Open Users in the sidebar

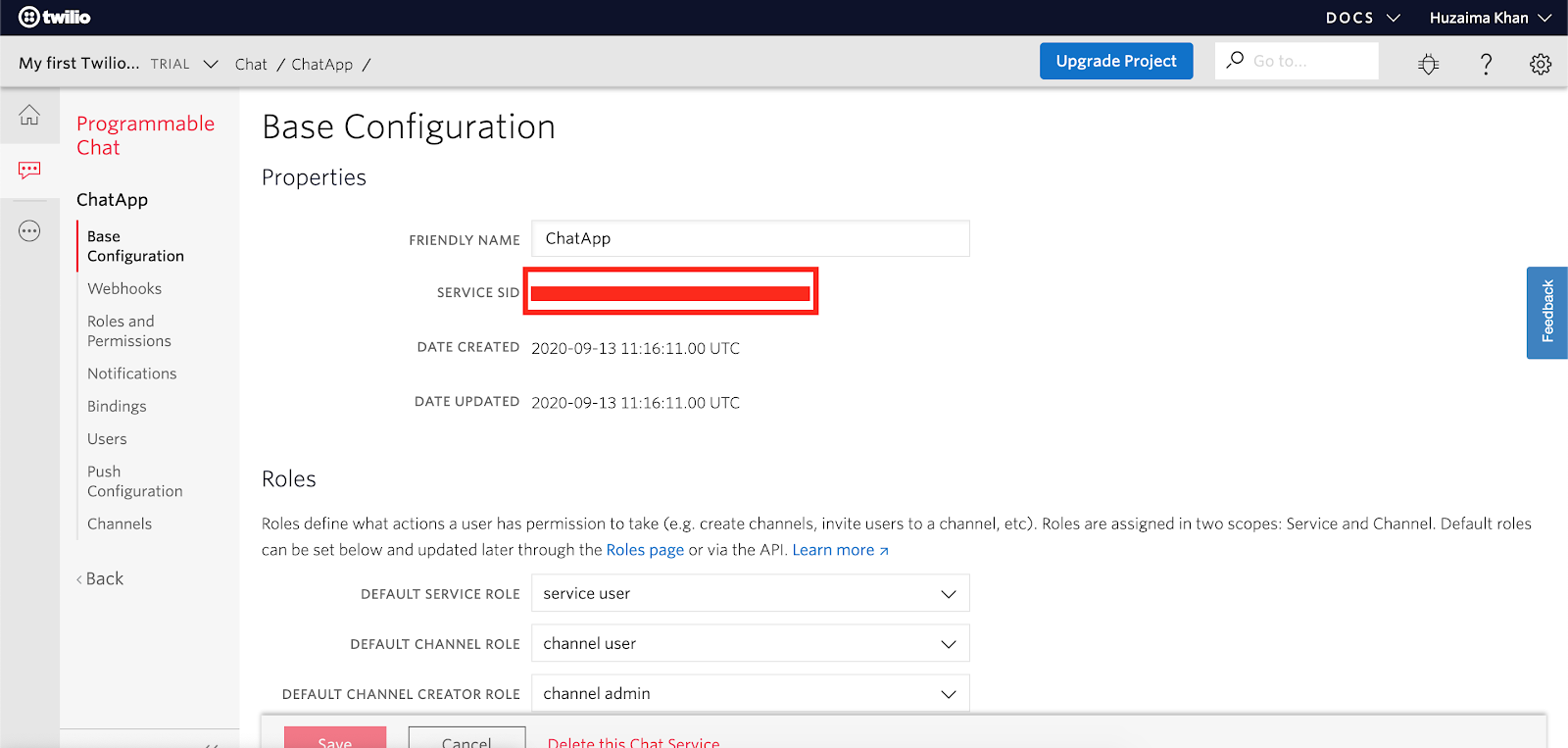point(107,439)
